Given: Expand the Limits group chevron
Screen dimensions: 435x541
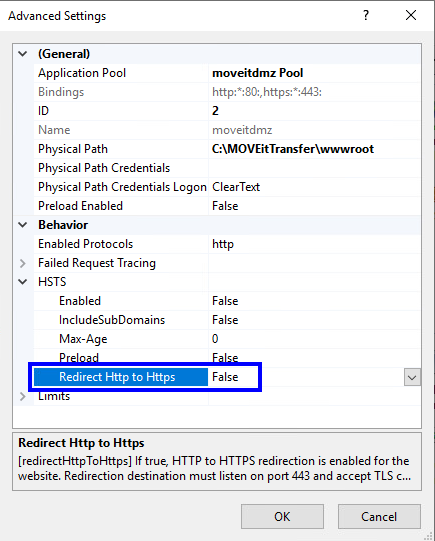Looking at the screenshot, I should pyautogui.click(x=23, y=396).
